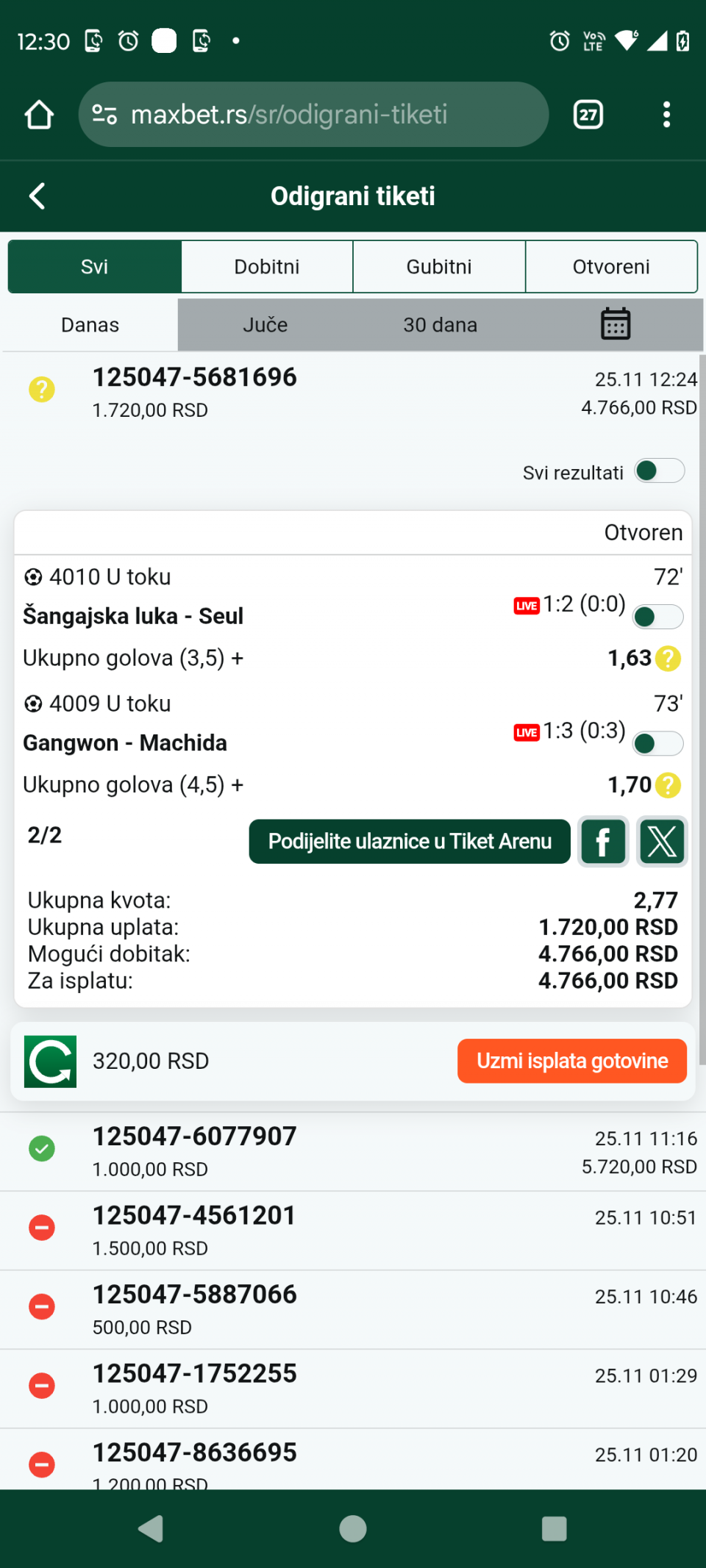Screen dimensions: 706x1568
Task: Open the browser tab switcher showing 27
Action: (x=588, y=115)
